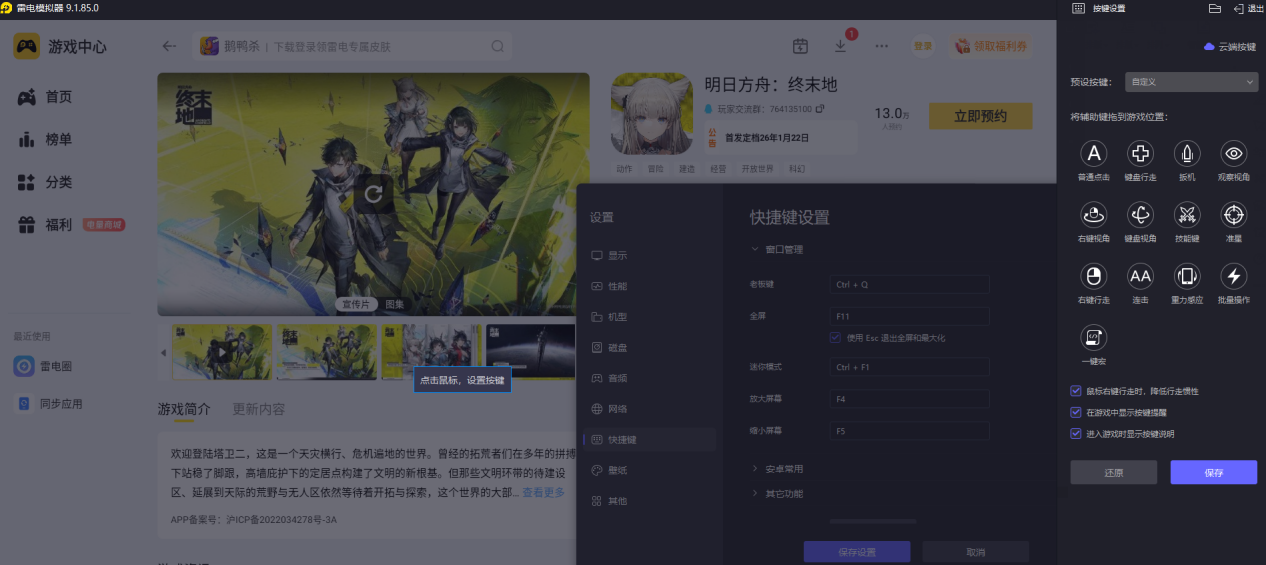This screenshot has height=565, width=1266.
Task: Click the 迷你模式 Ctrl + F1 field
Action: pyautogui.click(x=909, y=367)
